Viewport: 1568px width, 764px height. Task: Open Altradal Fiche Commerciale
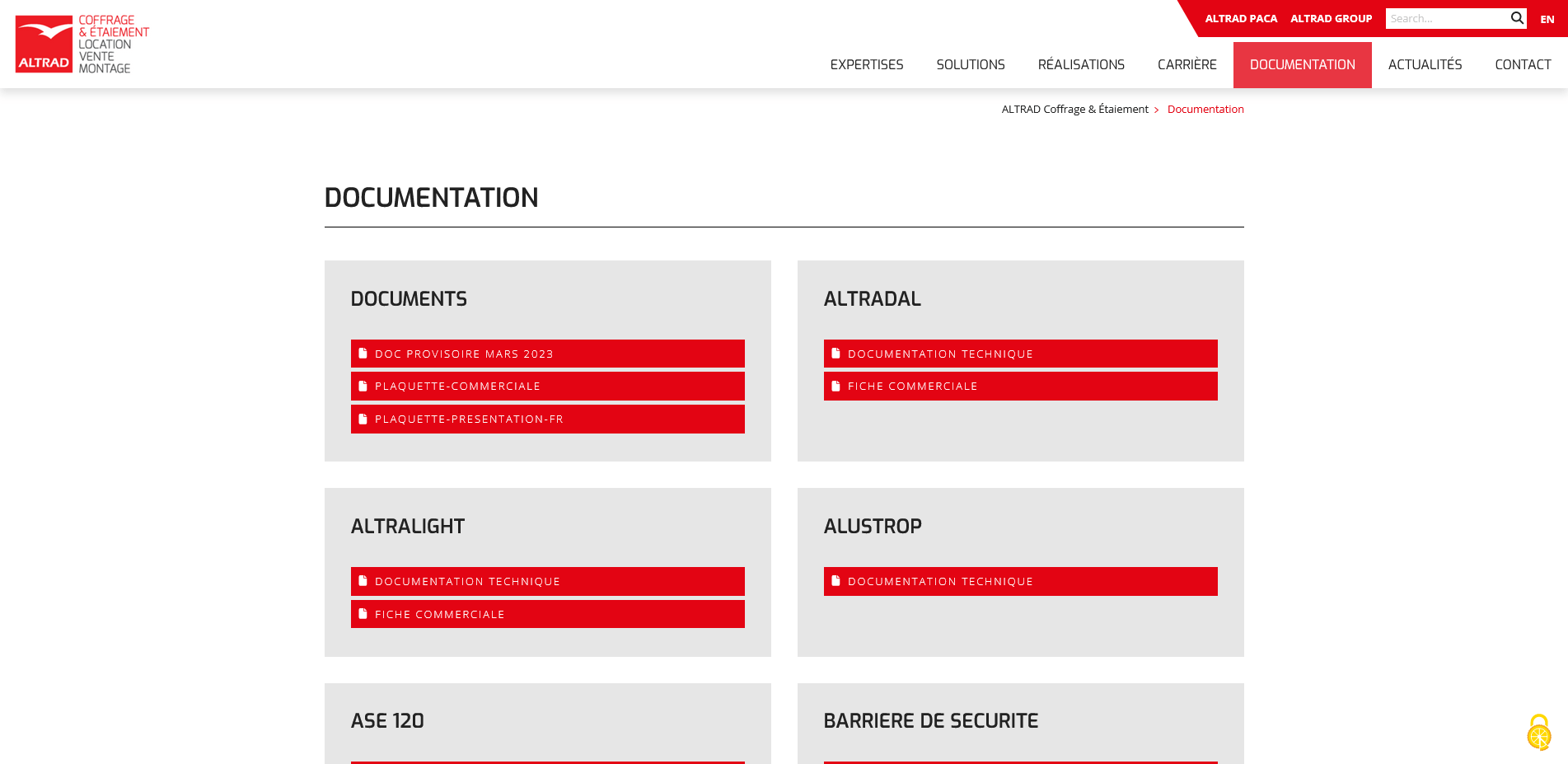pos(1021,386)
